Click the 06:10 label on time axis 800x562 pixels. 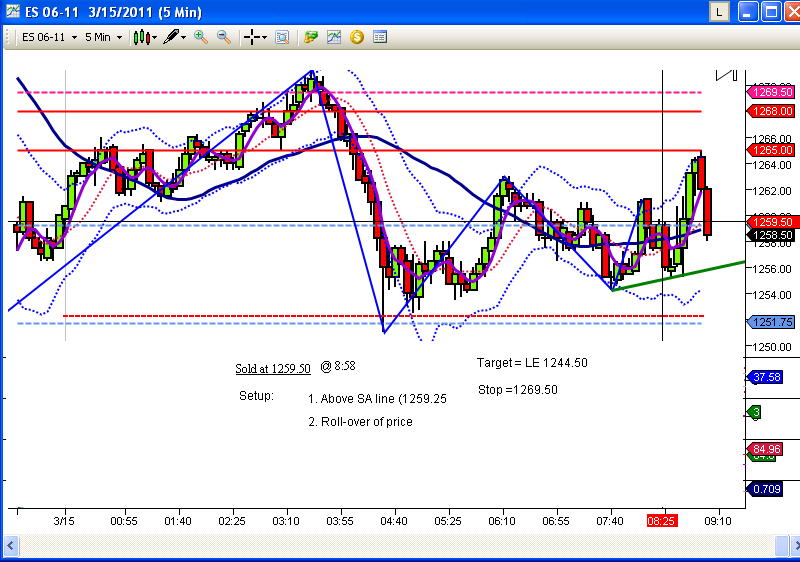tap(502, 521)
